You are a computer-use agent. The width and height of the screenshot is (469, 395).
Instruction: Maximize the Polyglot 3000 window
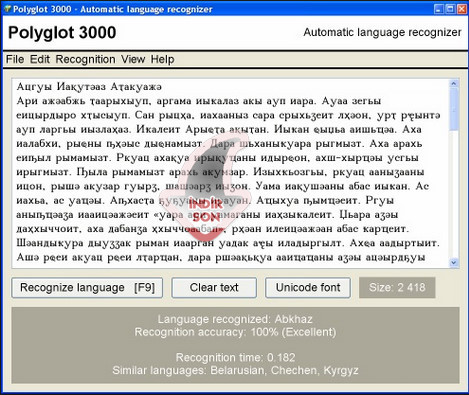pos(450,9)
